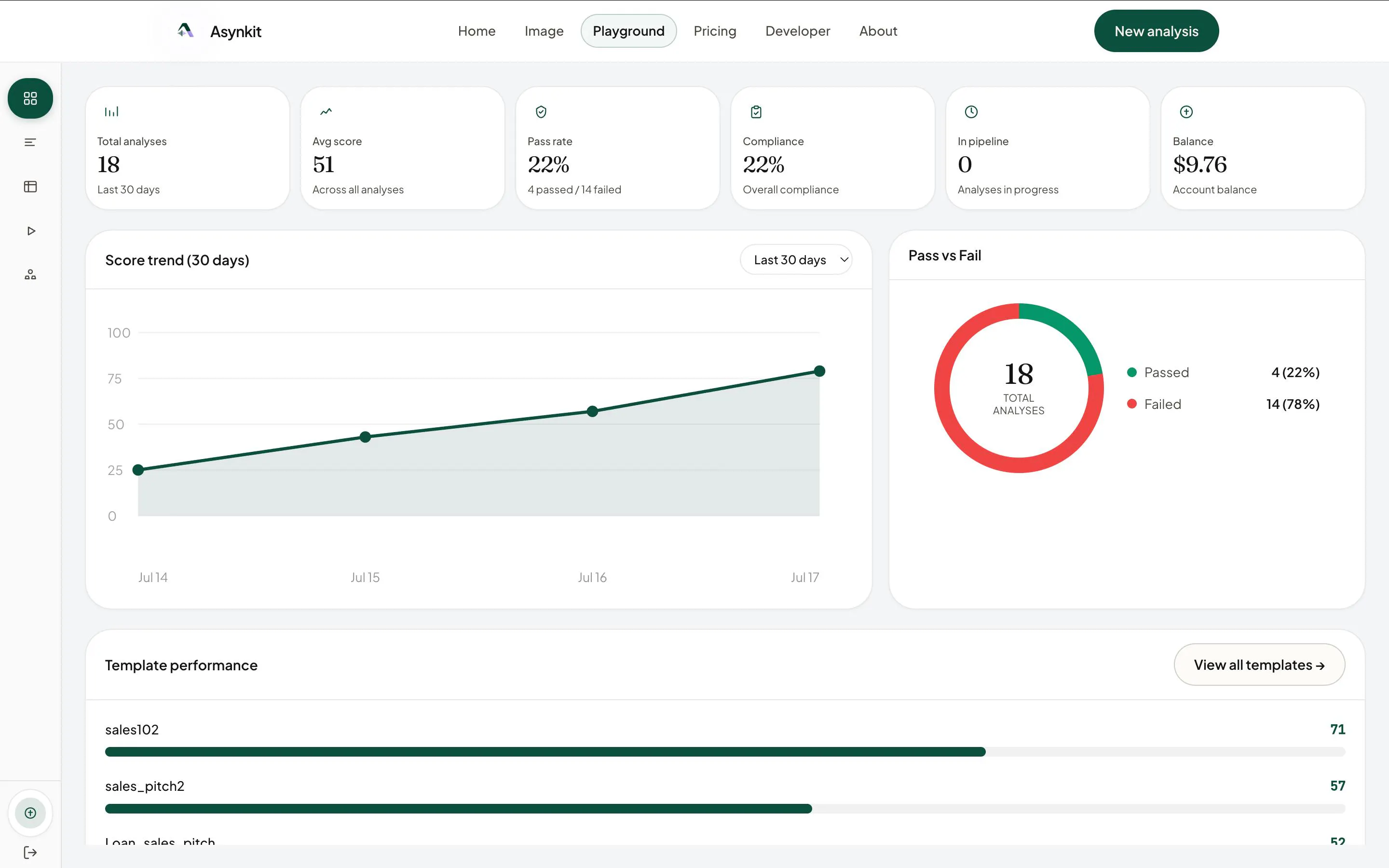Click the play triangle icon in sidebar
This screenshot has height=868, width=1389.
31,231
